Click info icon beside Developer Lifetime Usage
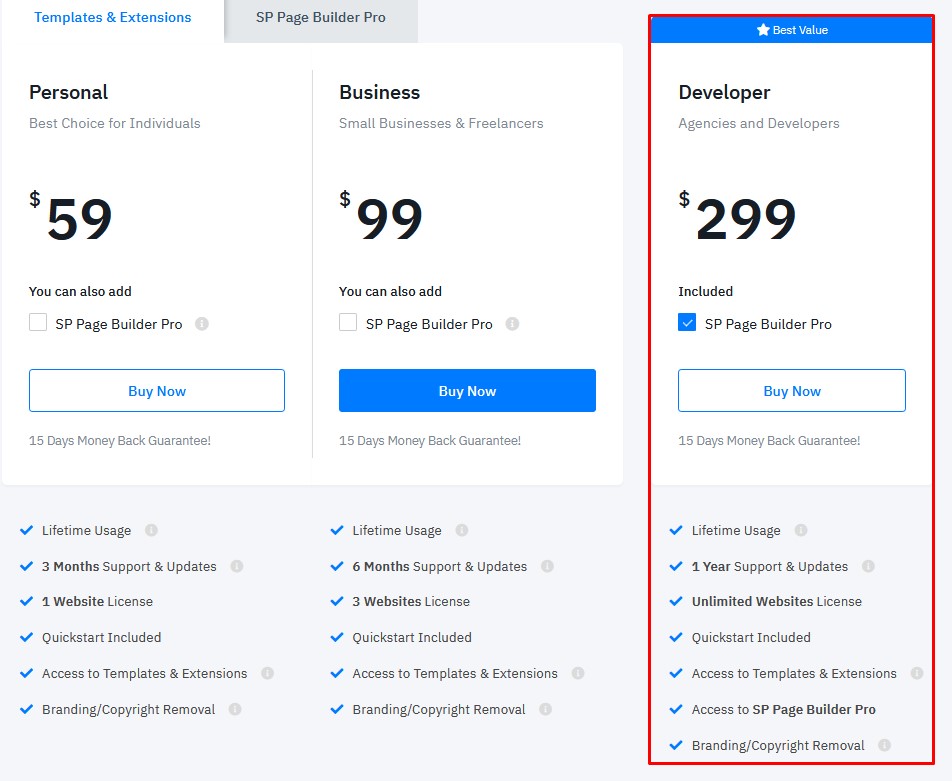 pos(801,530)
